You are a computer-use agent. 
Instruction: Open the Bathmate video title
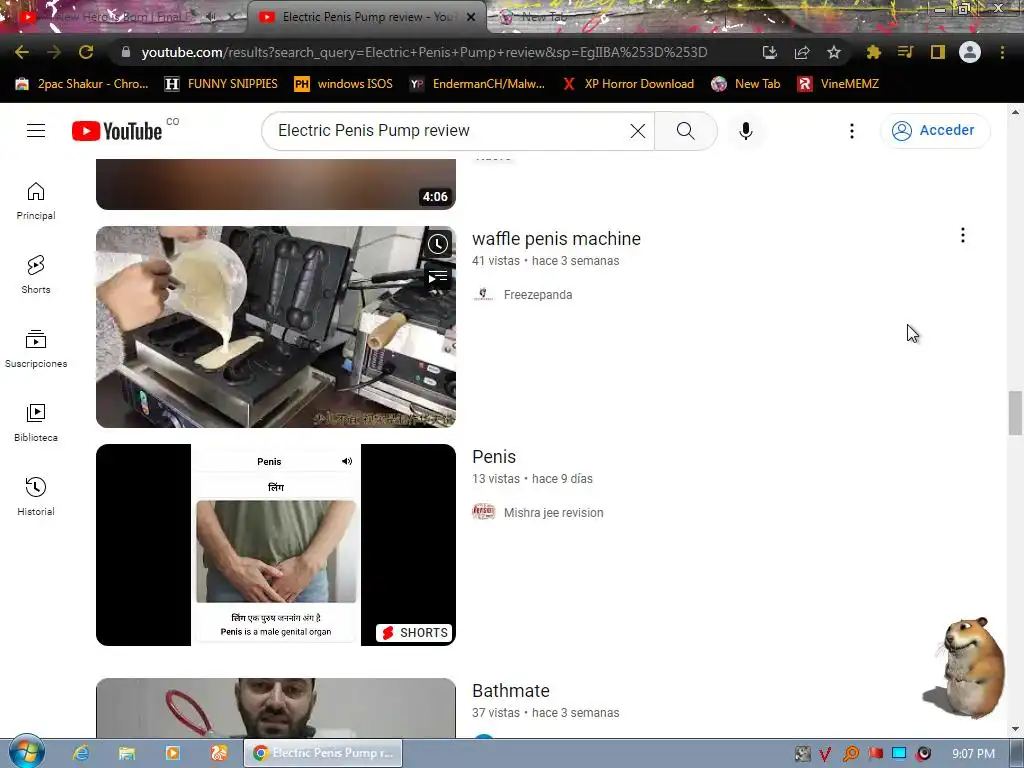(511, 691)
